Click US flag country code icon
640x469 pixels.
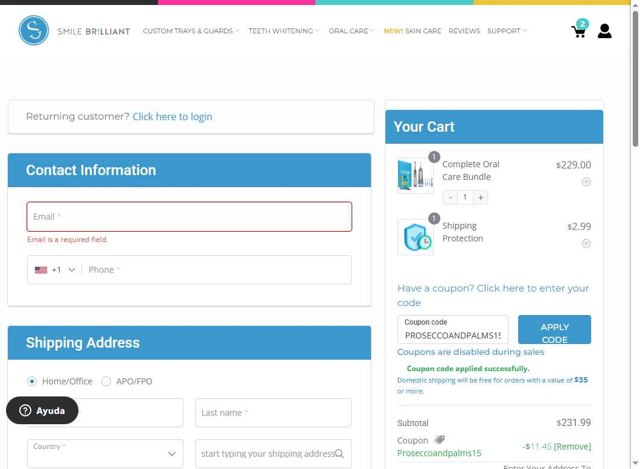click(x=41, y=270)
